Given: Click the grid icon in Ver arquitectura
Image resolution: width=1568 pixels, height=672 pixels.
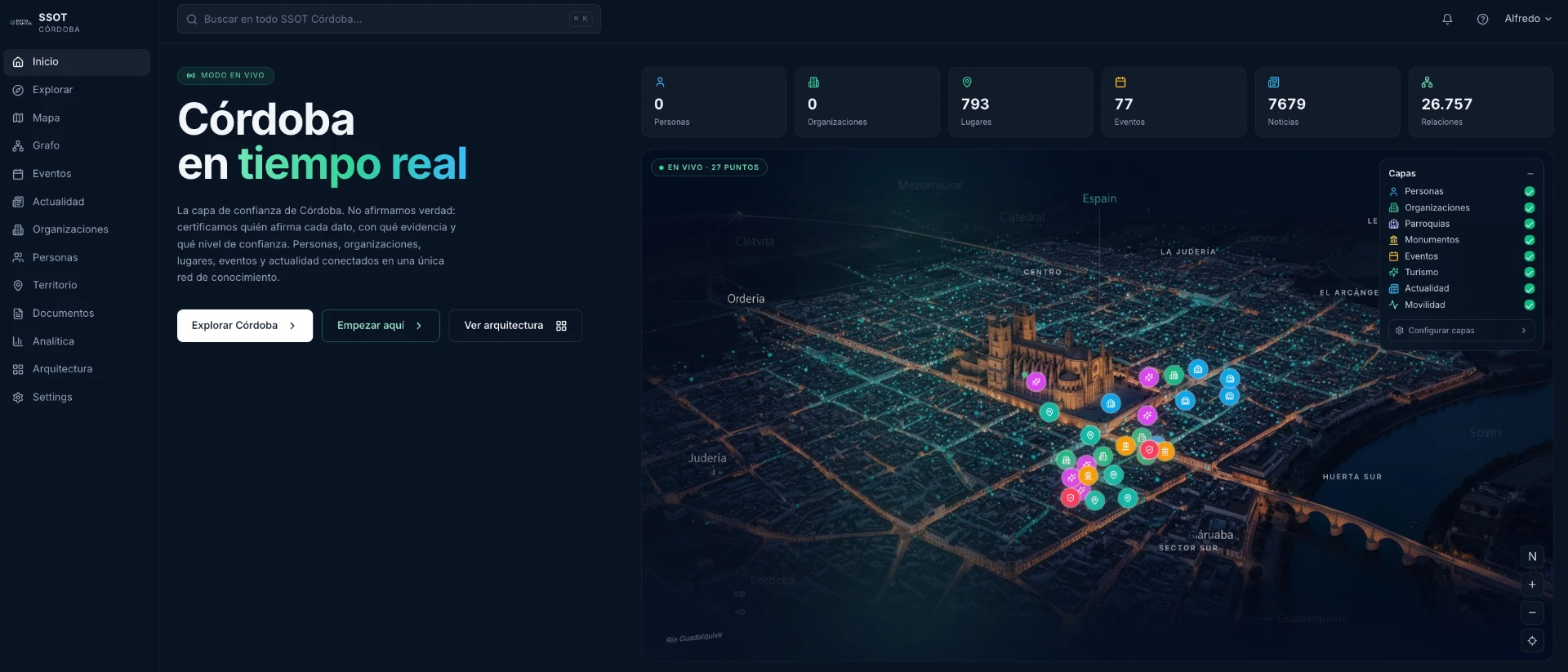Looking at the screenshot, I should point(561,326).
